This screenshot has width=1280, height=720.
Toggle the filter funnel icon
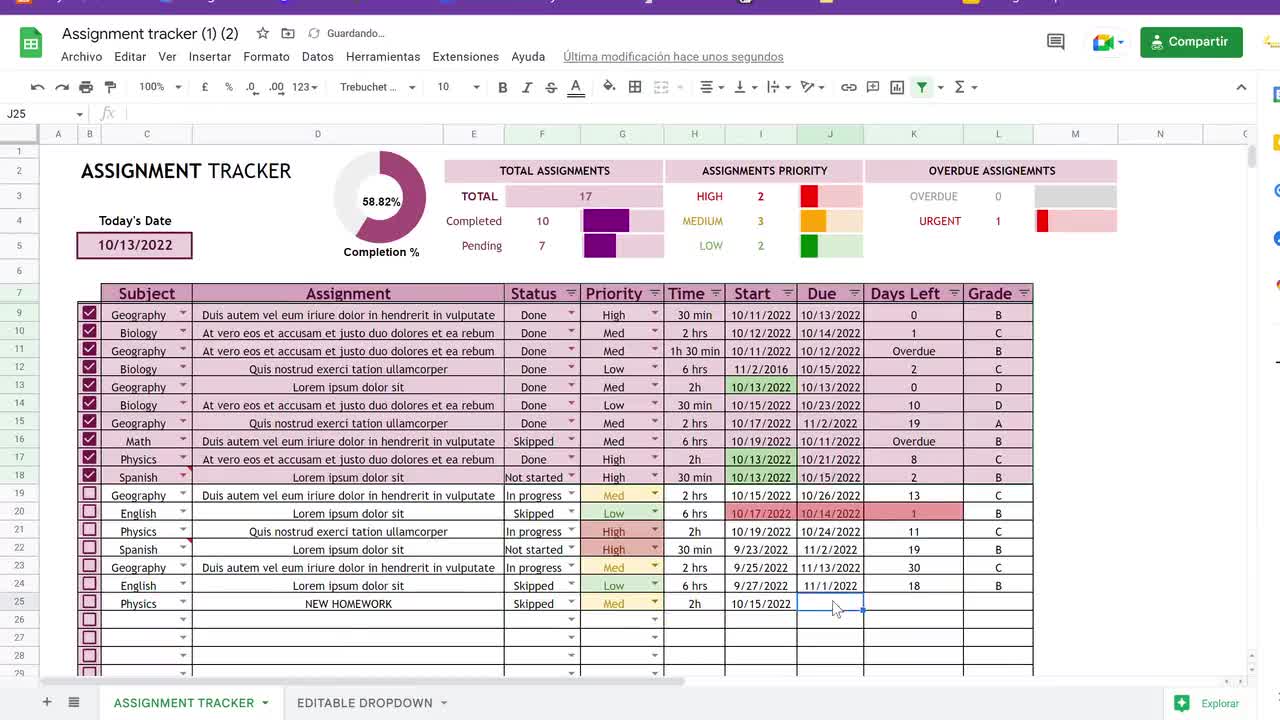[921, 87]
